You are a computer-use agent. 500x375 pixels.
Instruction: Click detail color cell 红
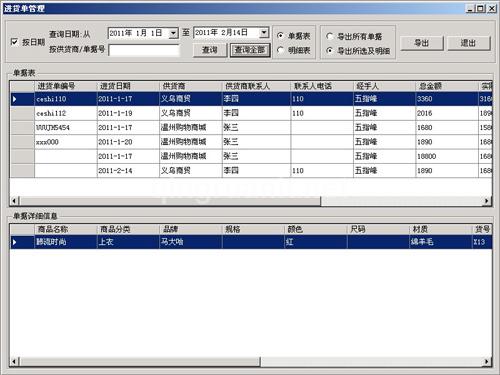(316, 242)
